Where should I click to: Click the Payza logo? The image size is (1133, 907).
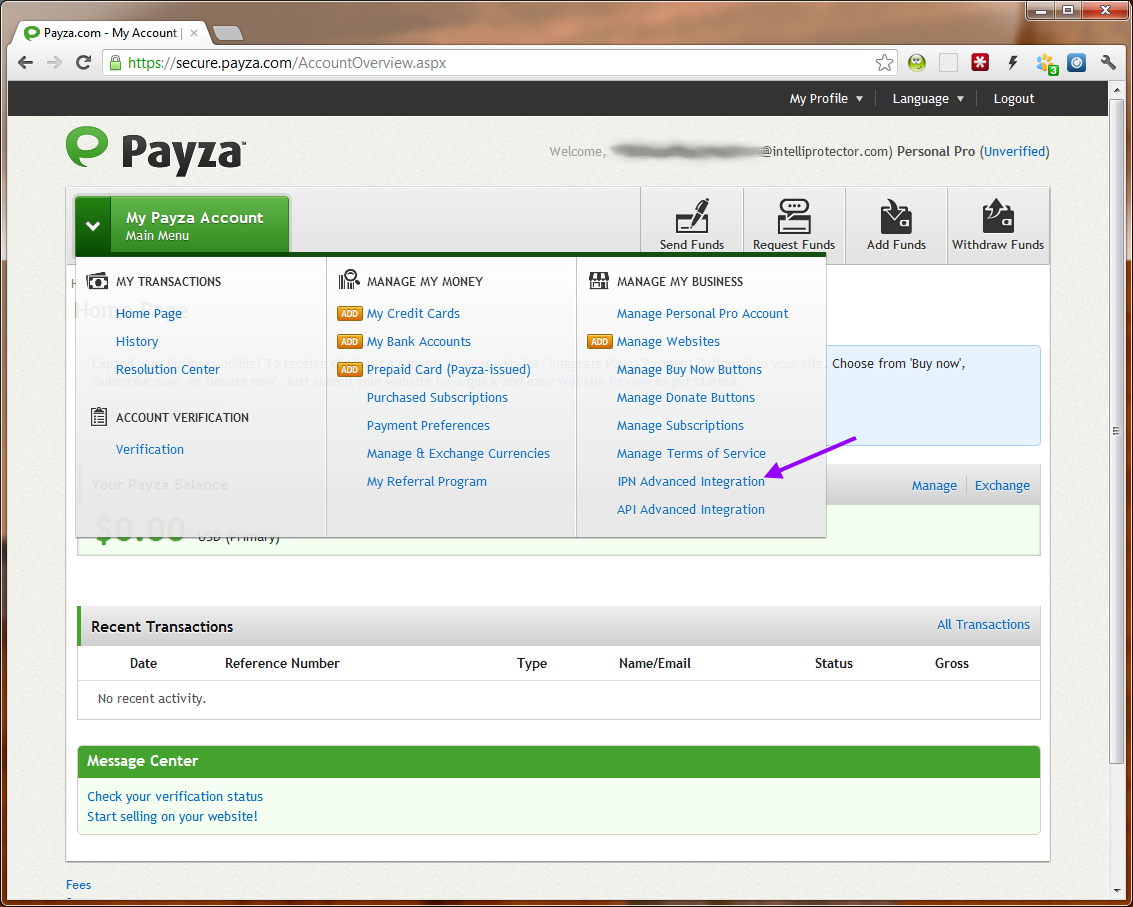[155, 150]
